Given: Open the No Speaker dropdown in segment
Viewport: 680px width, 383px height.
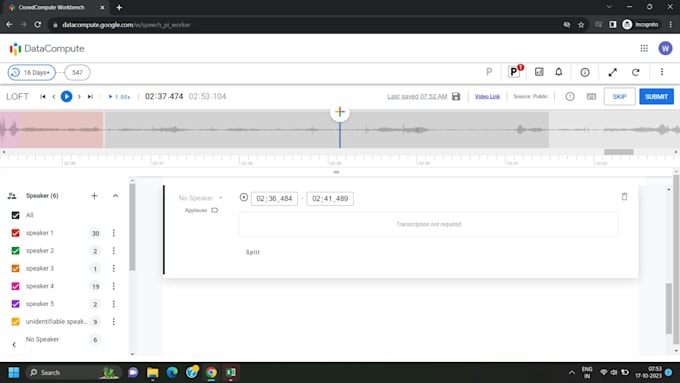Looking at the screenshot, I should click(200, 198).
